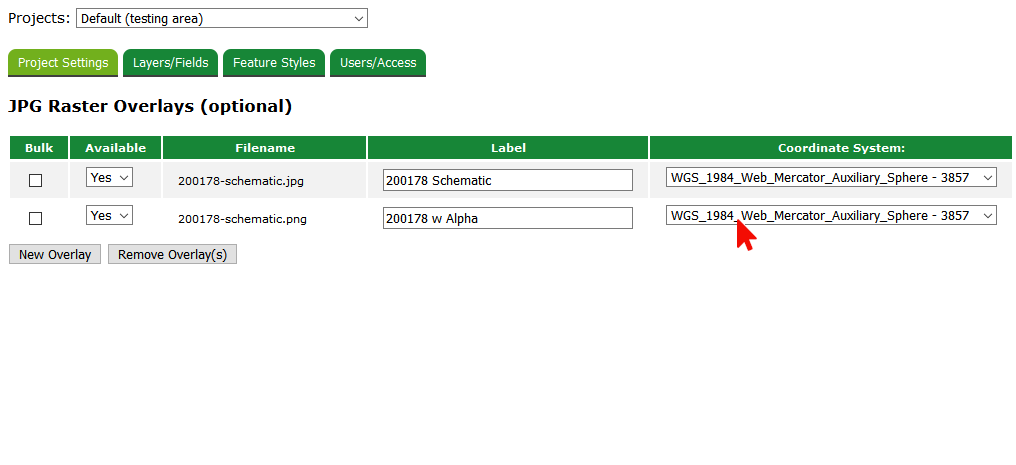Tick the Bulk checkbox for 200178-schematic.png

36,218
